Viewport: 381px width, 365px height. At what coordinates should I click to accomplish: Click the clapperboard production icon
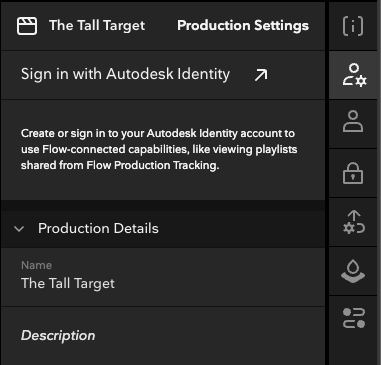point(27,26)
